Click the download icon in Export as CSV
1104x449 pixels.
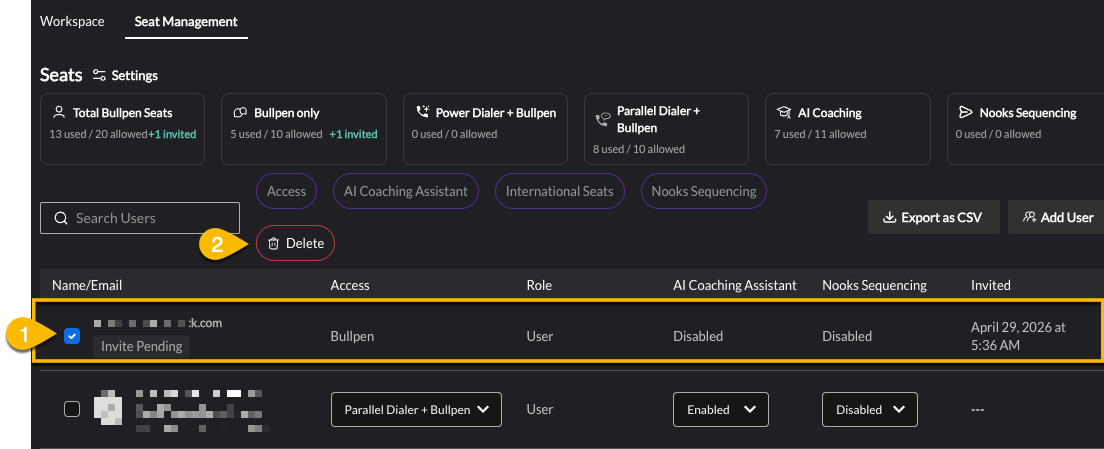pos(889,217)
